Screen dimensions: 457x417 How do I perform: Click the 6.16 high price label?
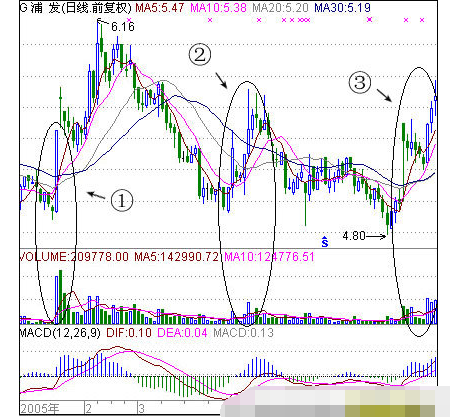click(123, 27)
